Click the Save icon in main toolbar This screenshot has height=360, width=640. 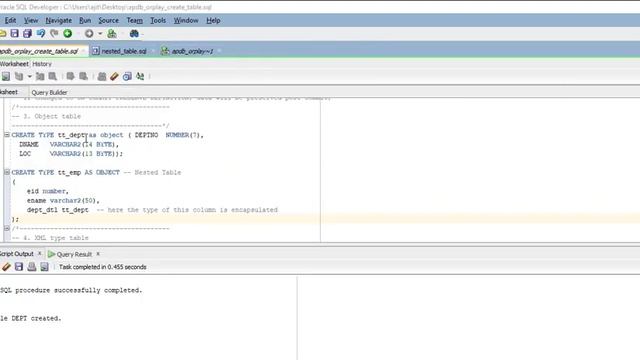pyautogui.click(x=15, y=33)
